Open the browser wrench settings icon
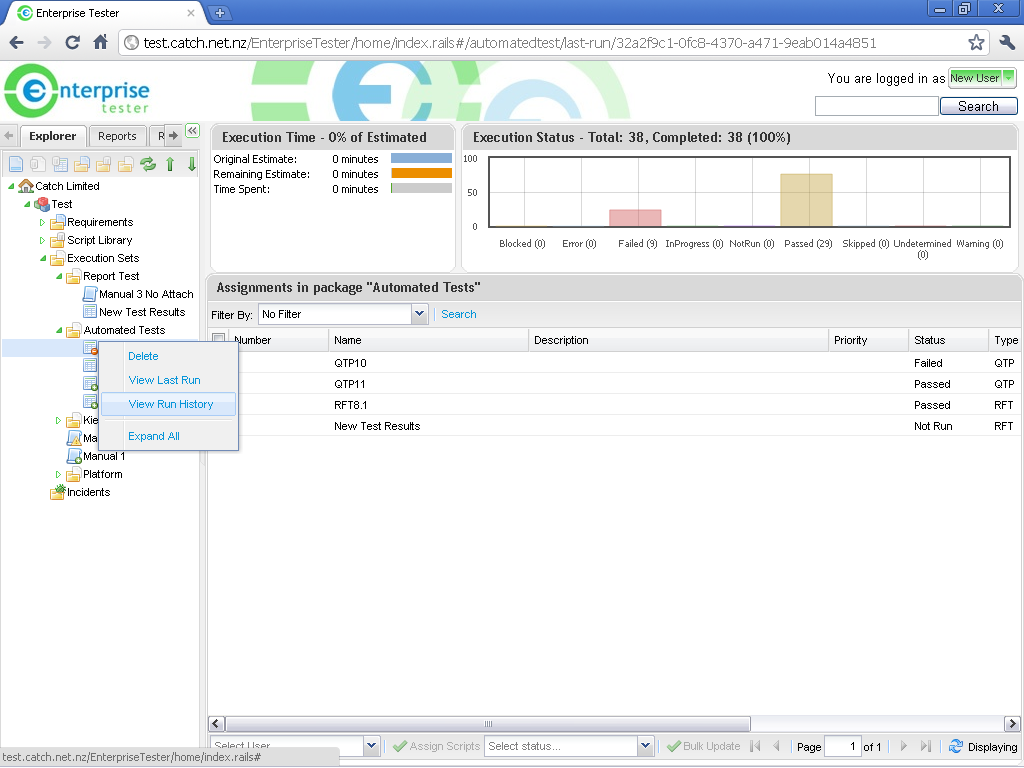Viewport: 1024px width, 768px height. [x=1007, y=43]
